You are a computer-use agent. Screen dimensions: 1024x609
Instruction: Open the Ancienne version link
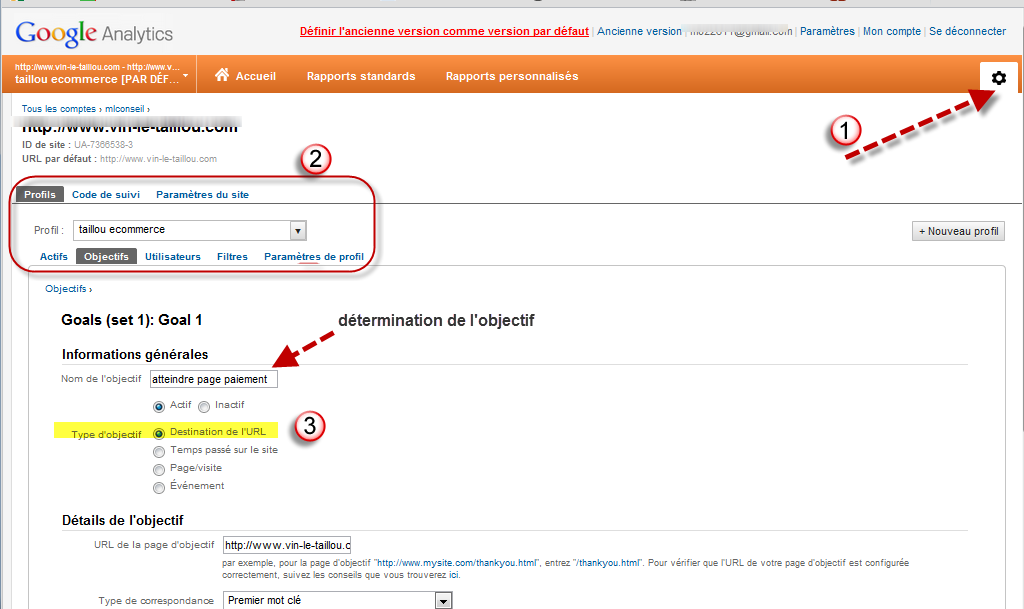(639, 31)
